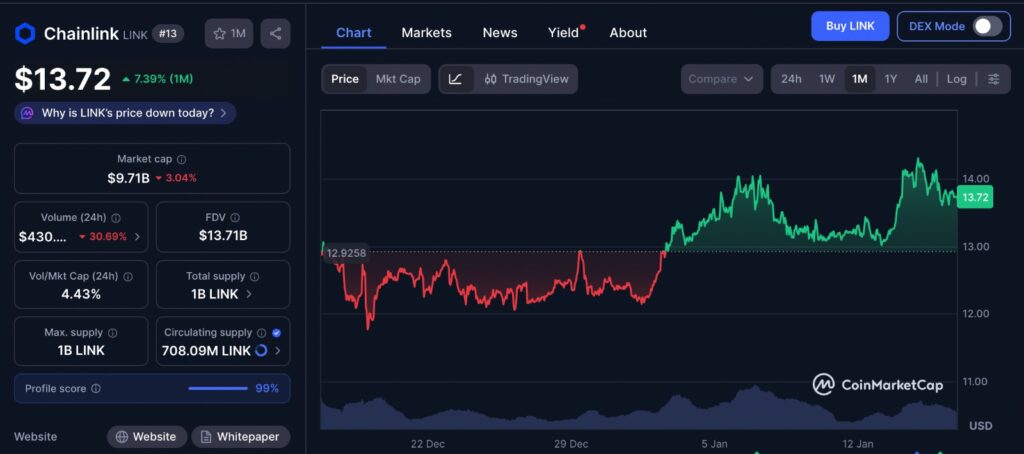This screenshot has width=1024, height=454.
Task: Click the 708.09M LINK supply value
Action: pos(206,351)
